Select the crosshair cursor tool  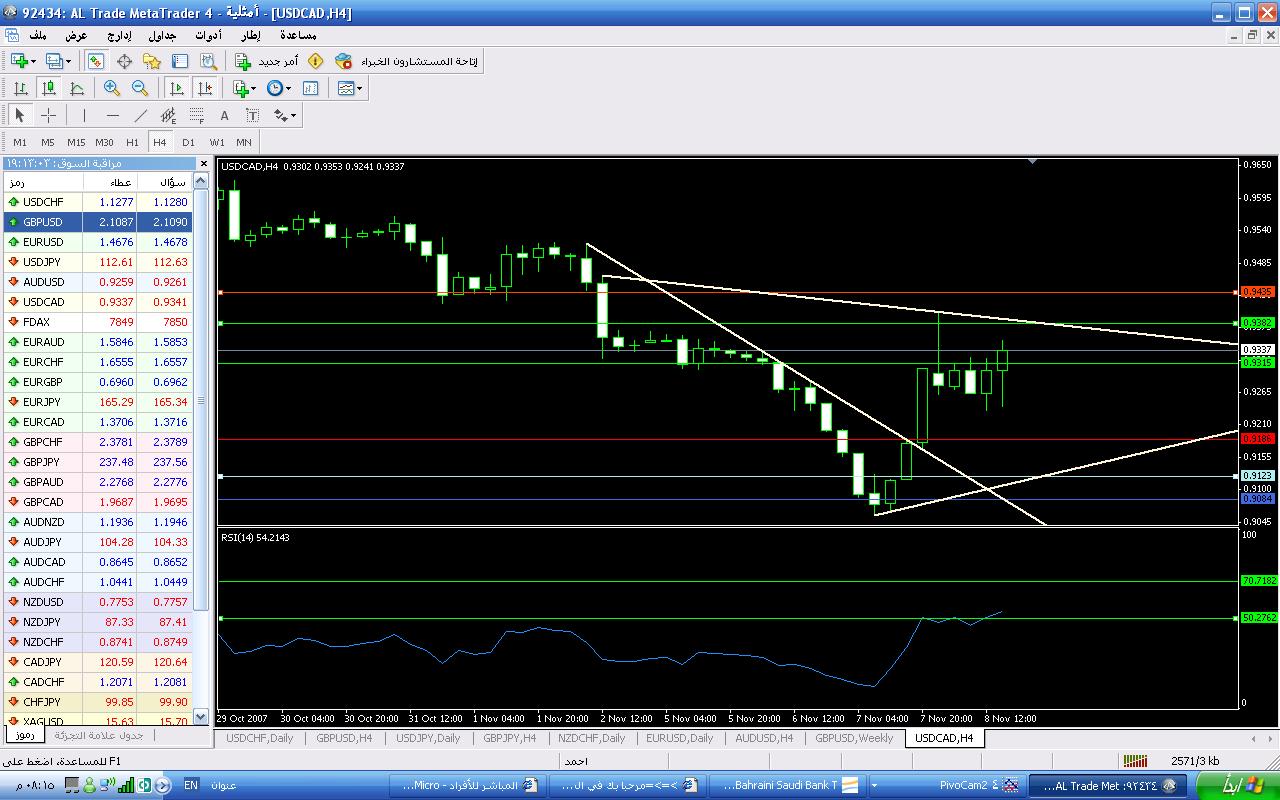point(48,115)
